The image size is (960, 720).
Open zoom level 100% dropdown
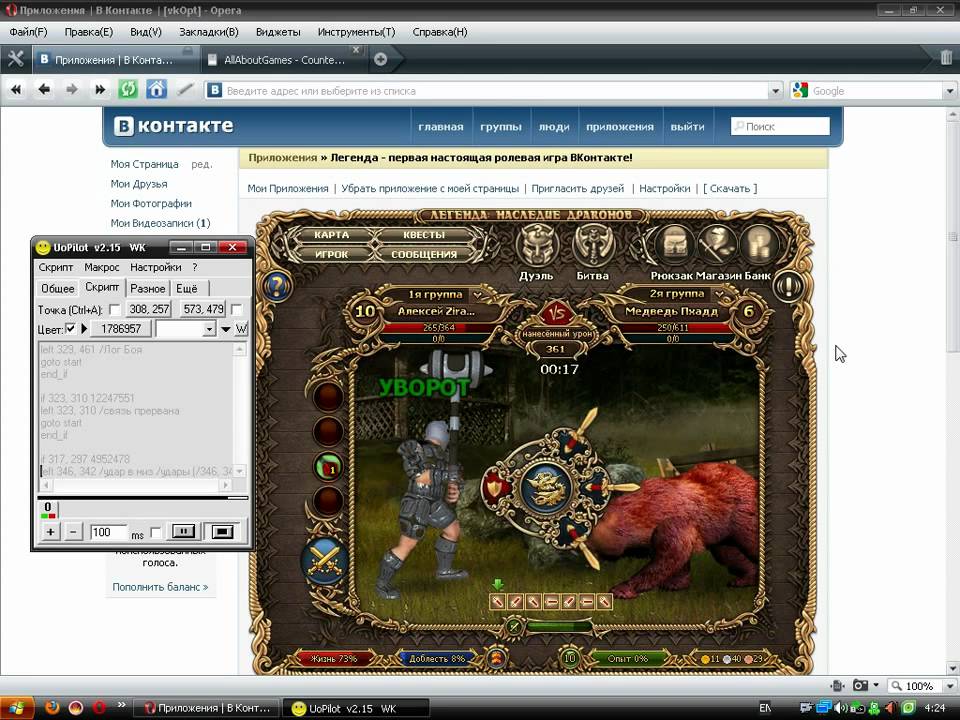click(950, 686)
